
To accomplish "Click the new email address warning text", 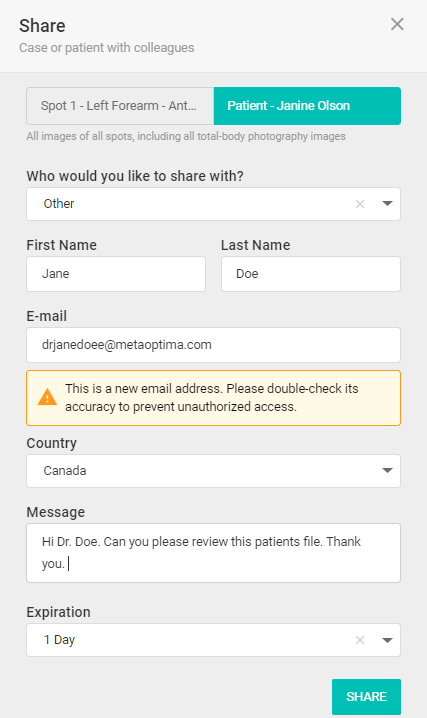I will pos(211,397).
